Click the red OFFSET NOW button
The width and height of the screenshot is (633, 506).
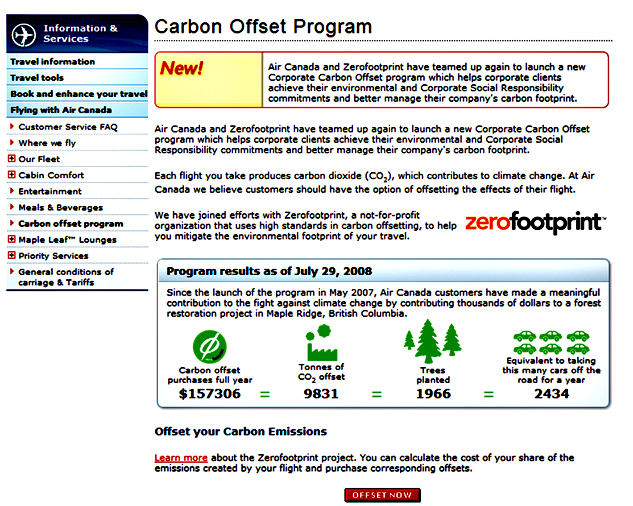(x=382, y=495)
